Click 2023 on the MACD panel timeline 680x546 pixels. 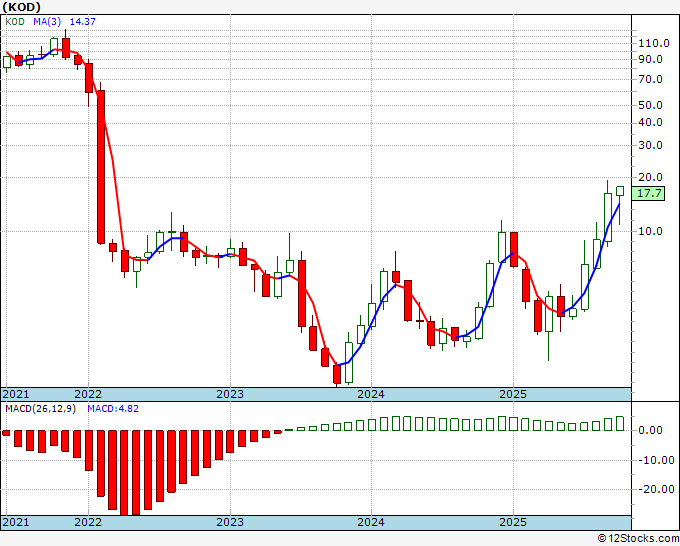(x=230, y=522)
